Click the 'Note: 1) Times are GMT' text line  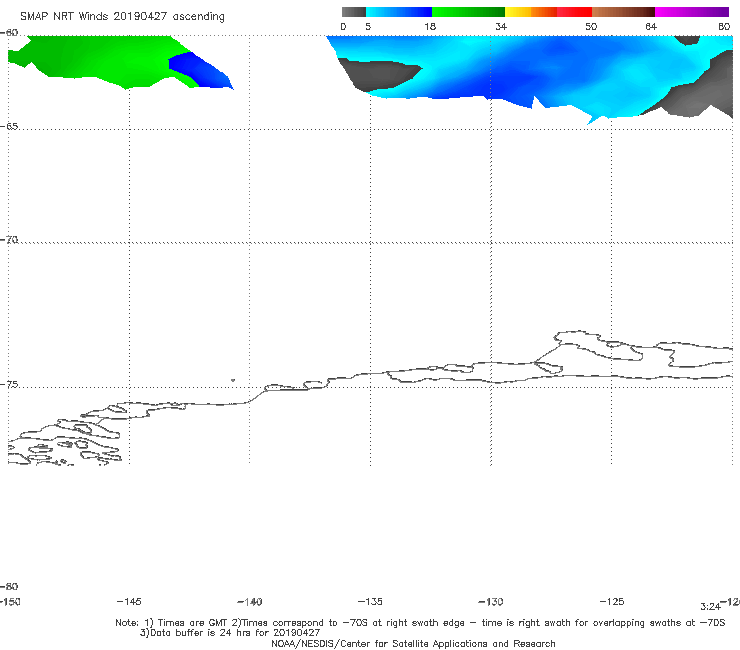tap(420, 623)
